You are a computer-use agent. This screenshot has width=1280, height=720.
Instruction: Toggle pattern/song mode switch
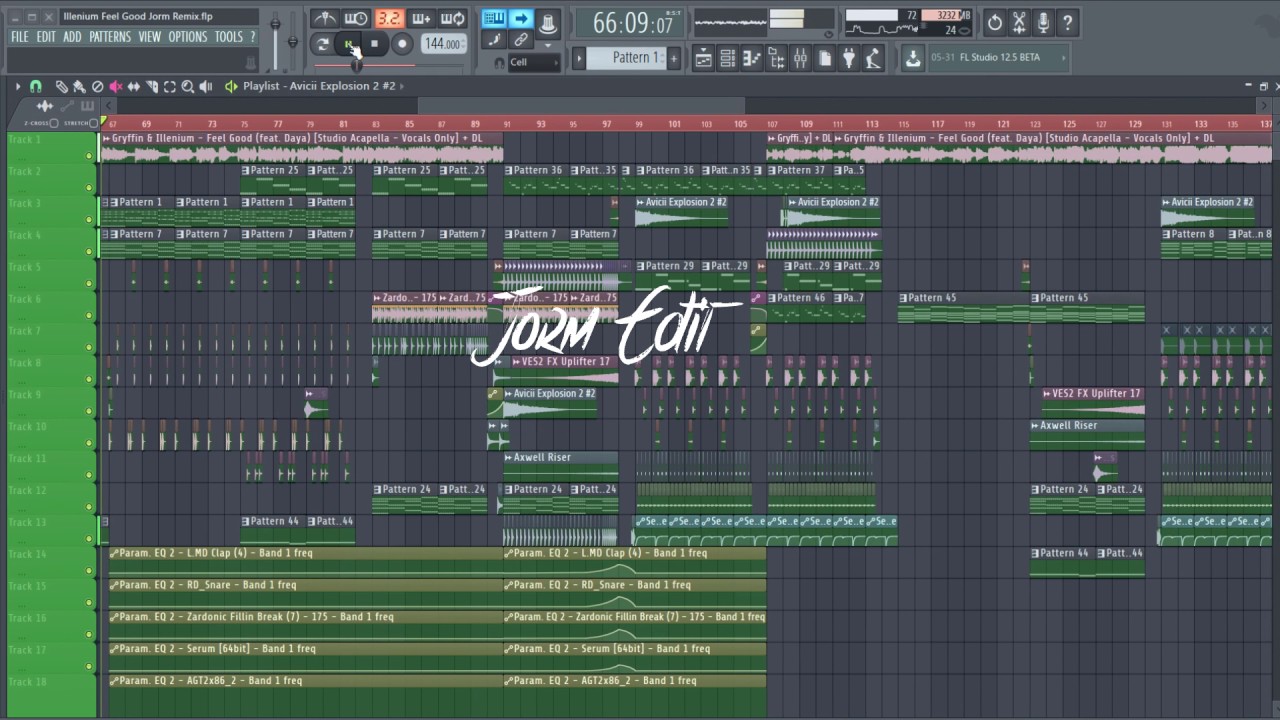[x=322, y=44]
